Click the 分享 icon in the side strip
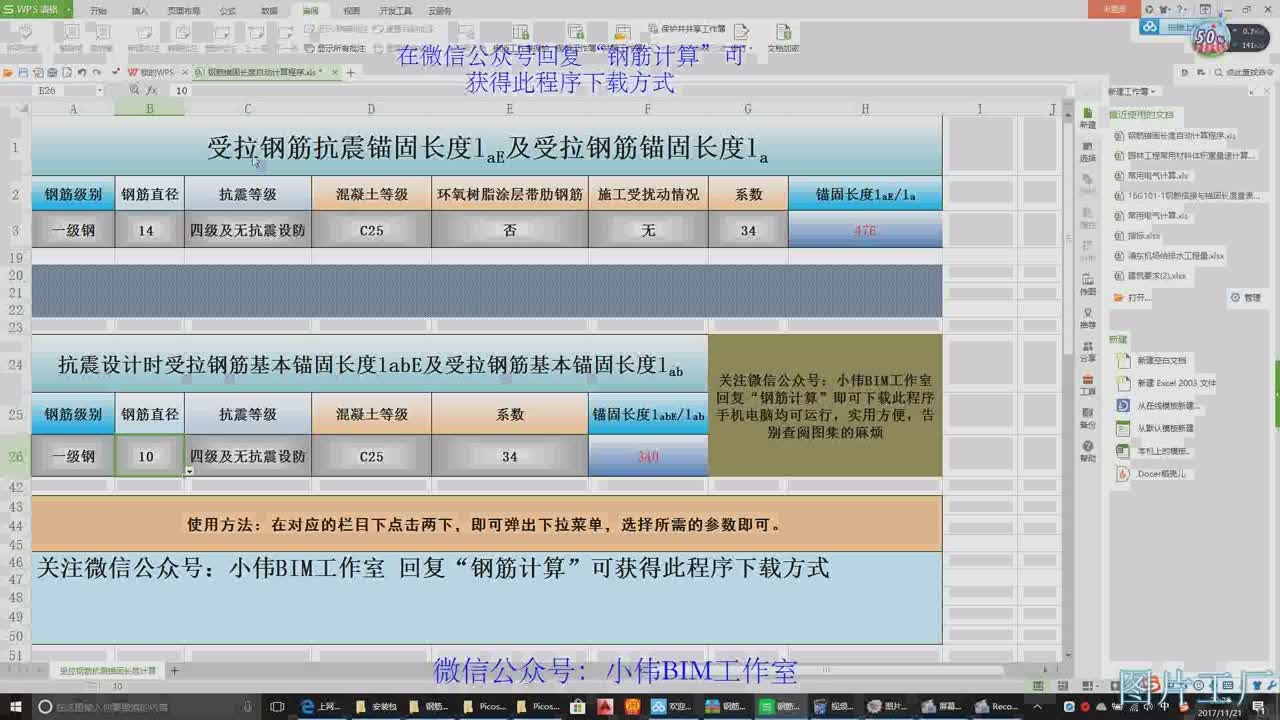1280x720 pixels. tap(1088, 351)
